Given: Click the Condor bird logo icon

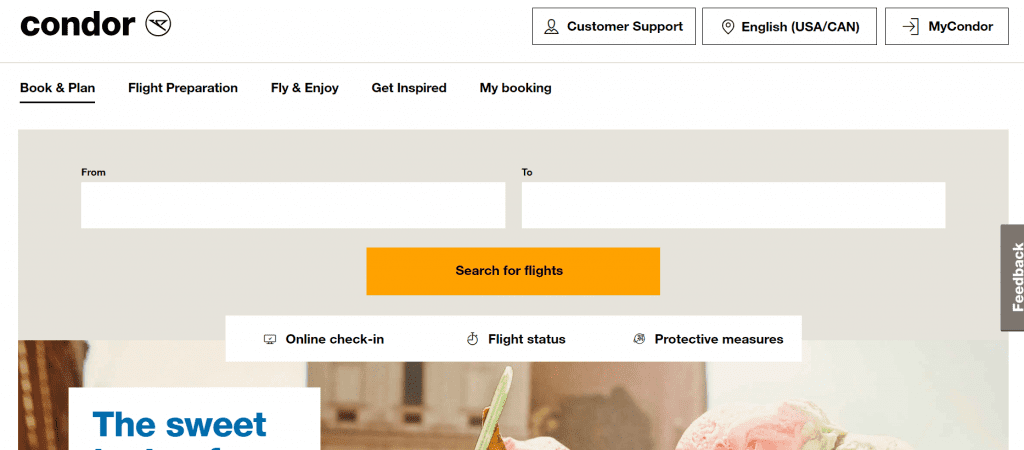Looking at the screenshot, I should coord(158,24).
